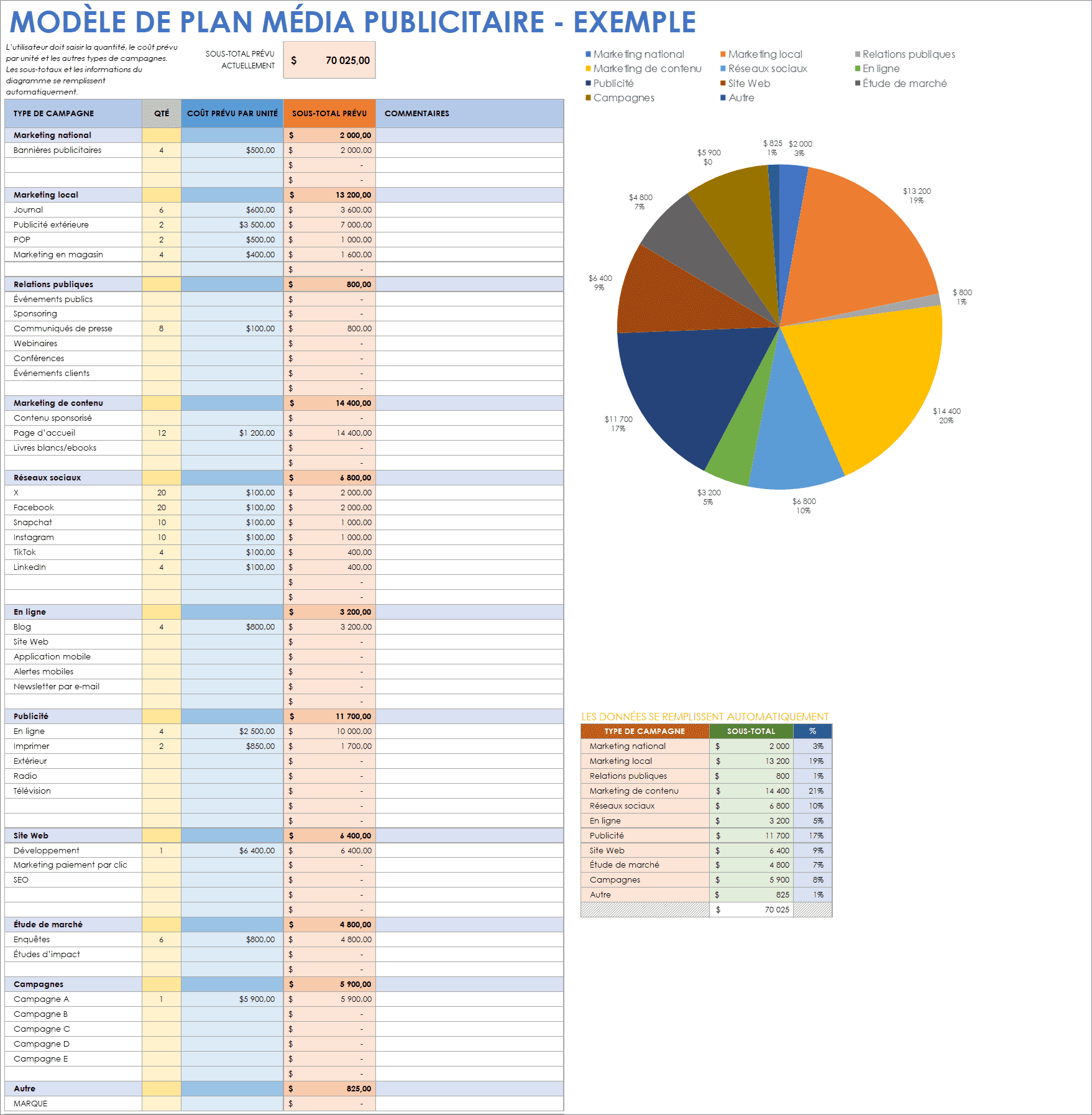
Task: Select the % header in summary table
Action: pyautogui.click(x=813, y=732)
